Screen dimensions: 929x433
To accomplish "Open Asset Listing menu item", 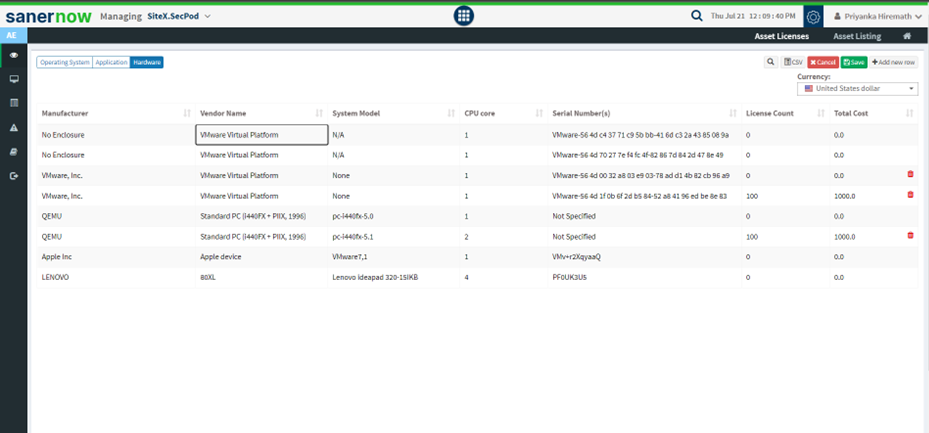I will [x=857, y=36].
